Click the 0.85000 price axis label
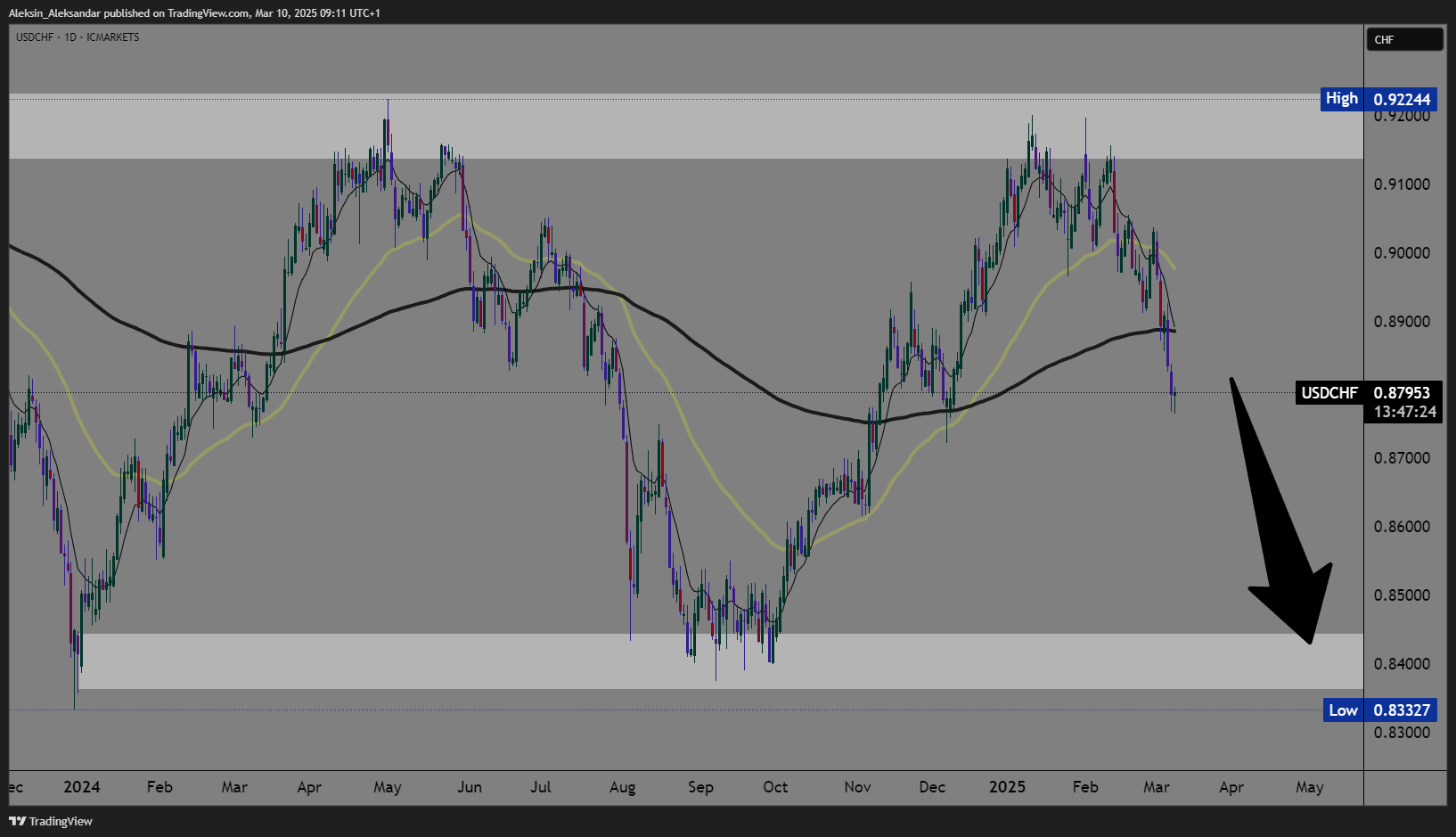This screenshot has height=837, width=1456. [1402, 595]
